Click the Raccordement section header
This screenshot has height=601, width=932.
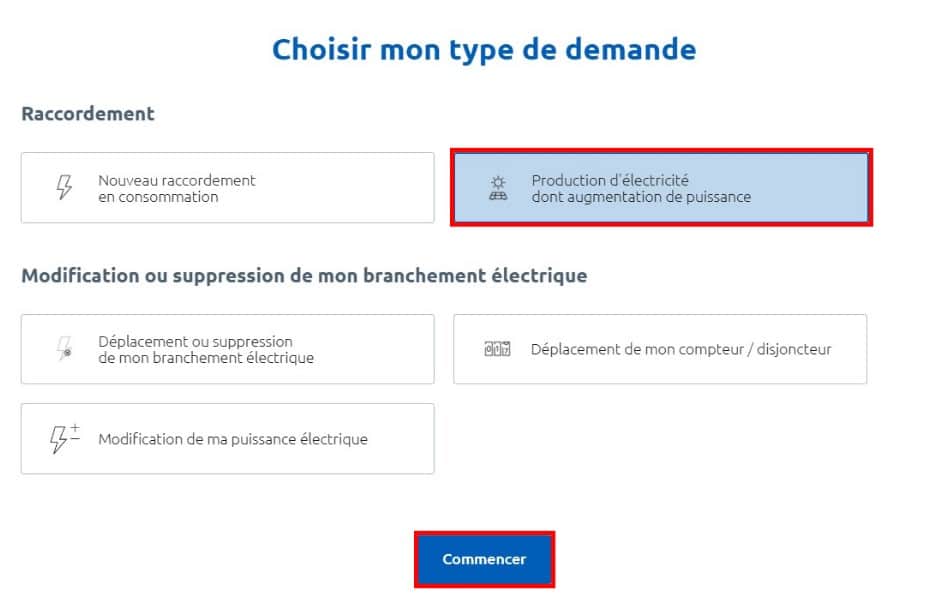(87, 114)
